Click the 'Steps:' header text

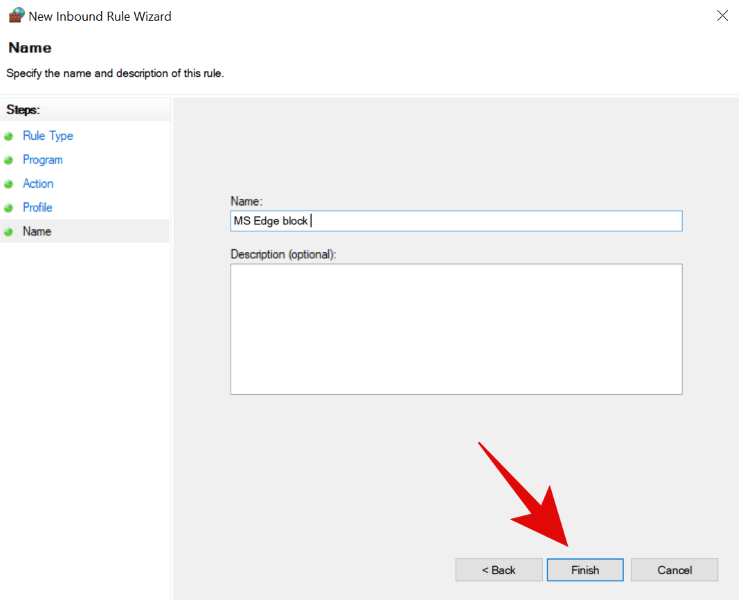pyautogui.click(x=23, y=110)
